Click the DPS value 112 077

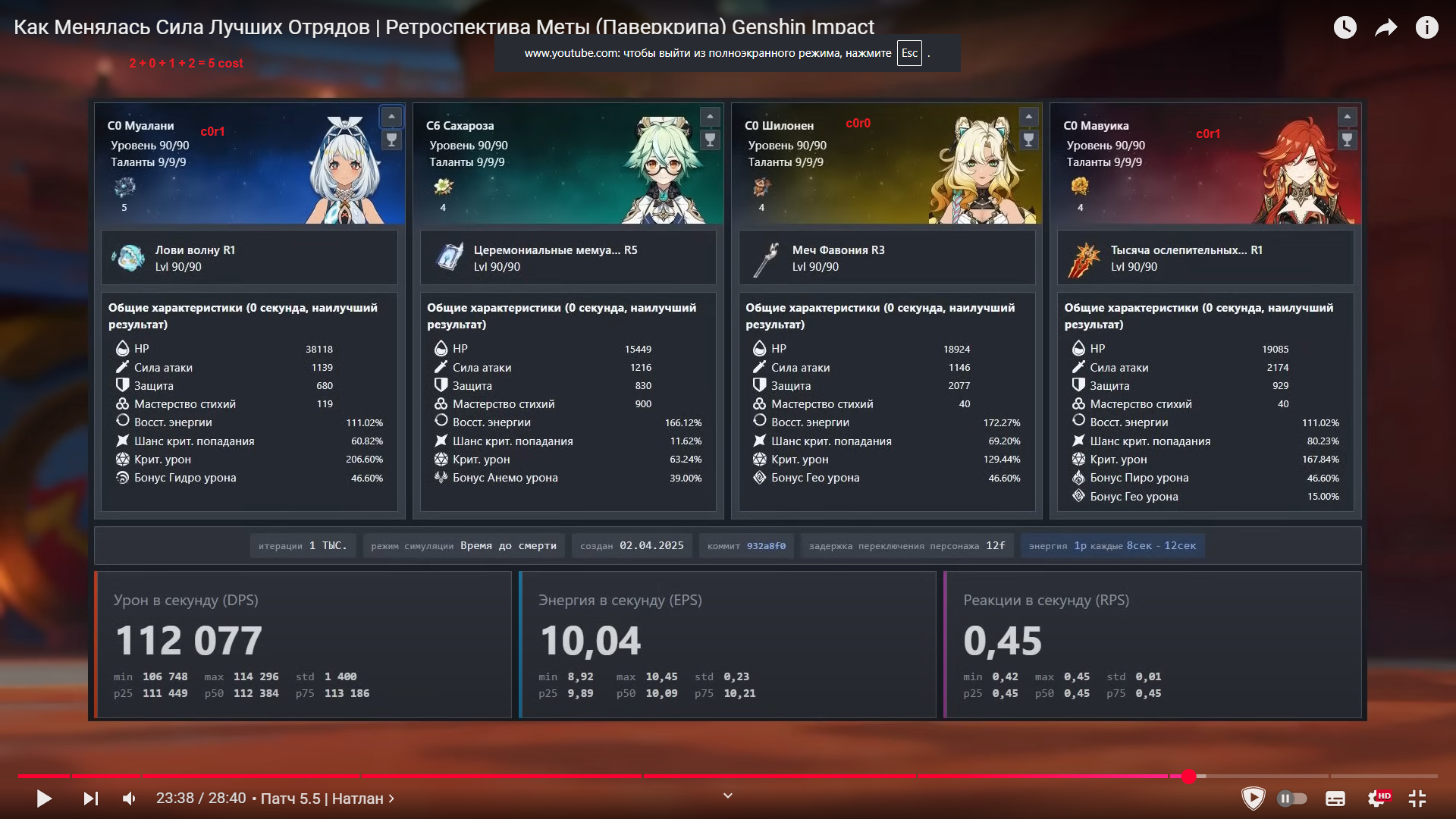tap(189, 641)
